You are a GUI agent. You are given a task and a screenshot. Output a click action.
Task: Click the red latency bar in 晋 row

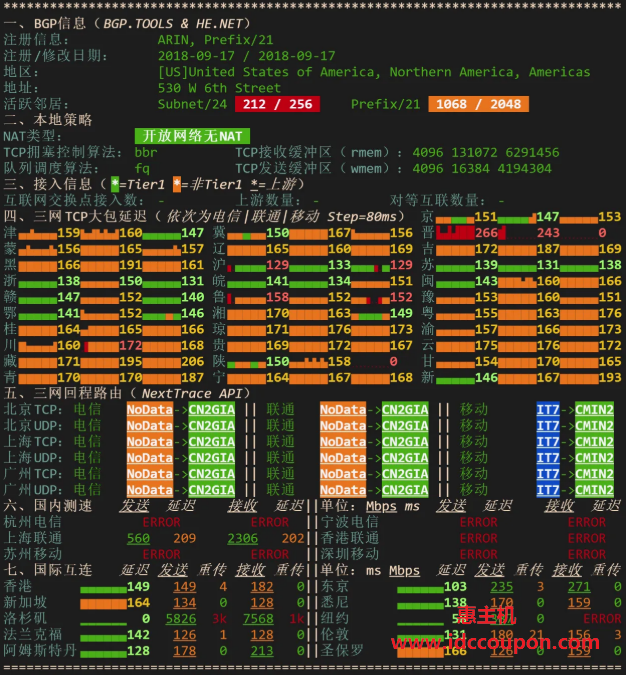455,233
